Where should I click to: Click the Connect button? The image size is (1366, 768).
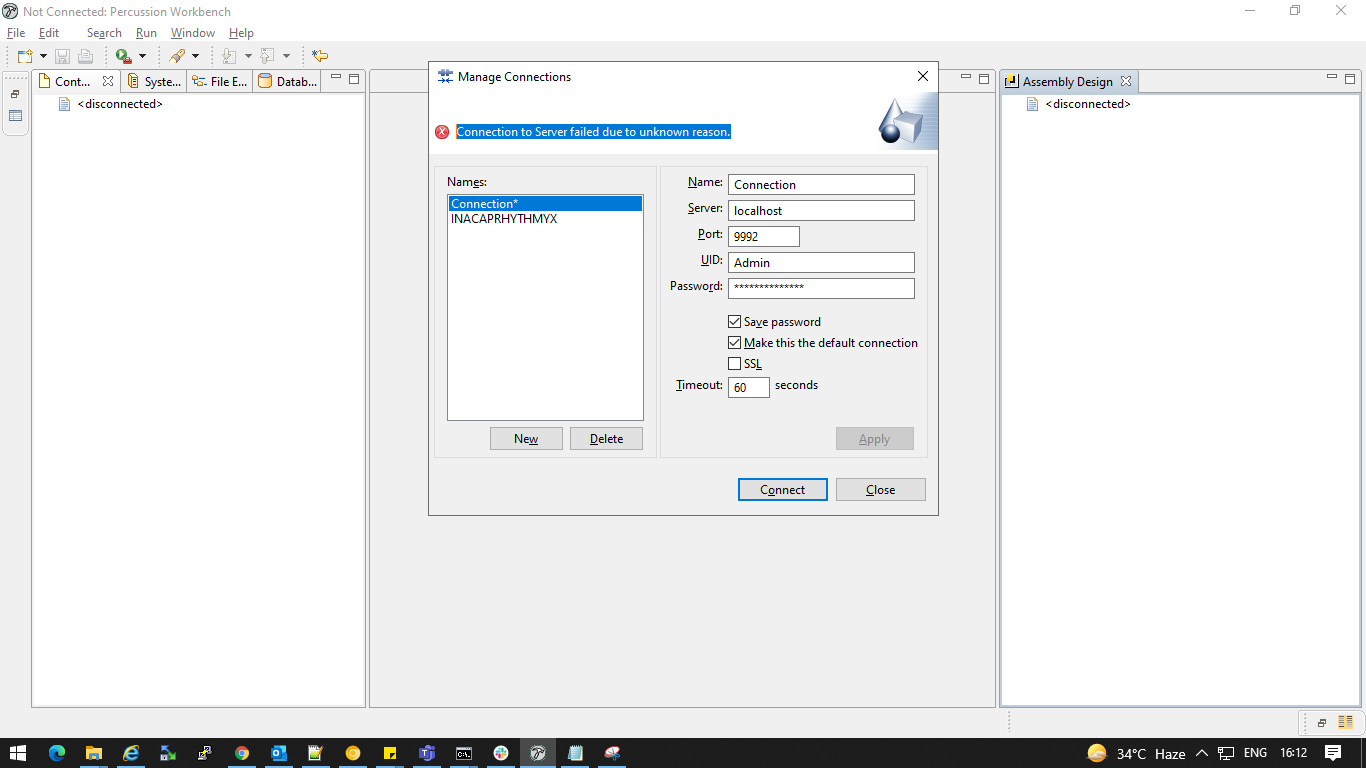tap(782, 489)
